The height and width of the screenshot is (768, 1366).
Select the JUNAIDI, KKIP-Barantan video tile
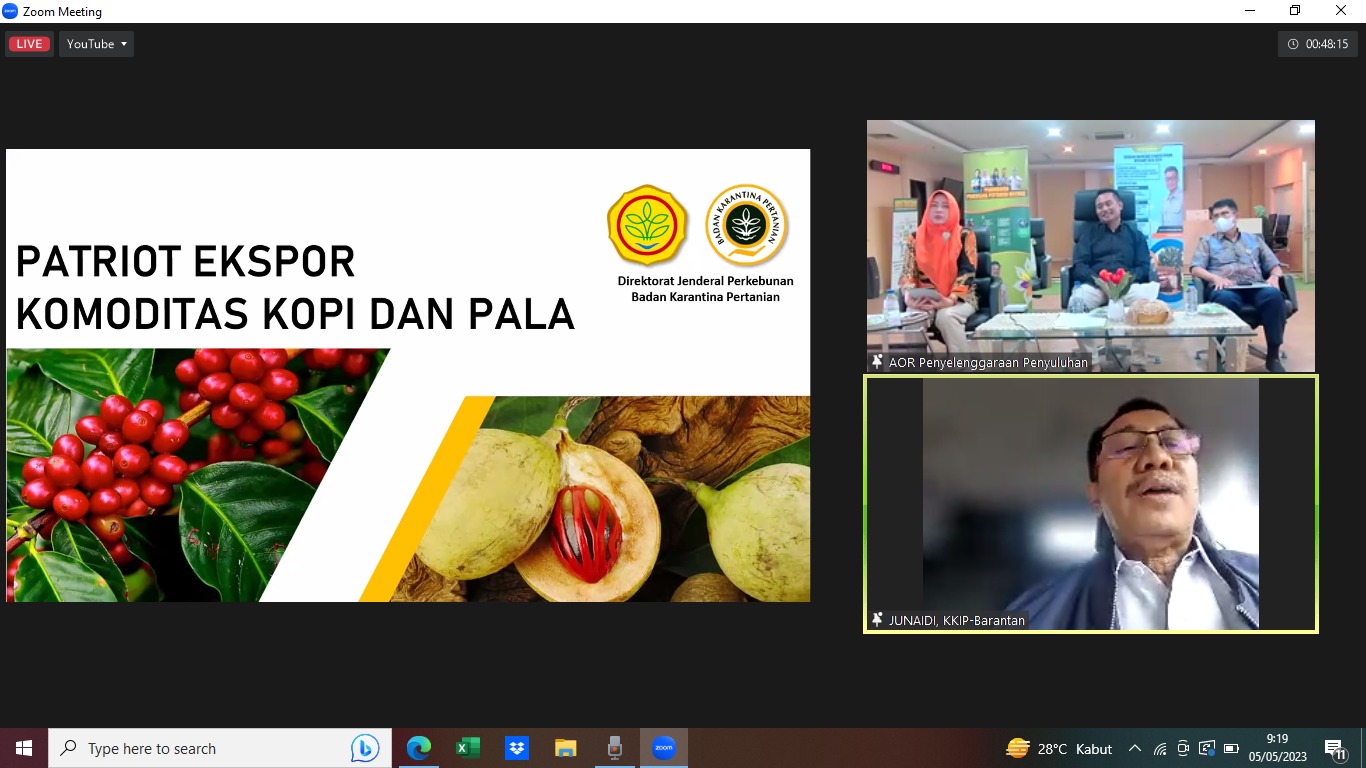[x=1090, y=500]
